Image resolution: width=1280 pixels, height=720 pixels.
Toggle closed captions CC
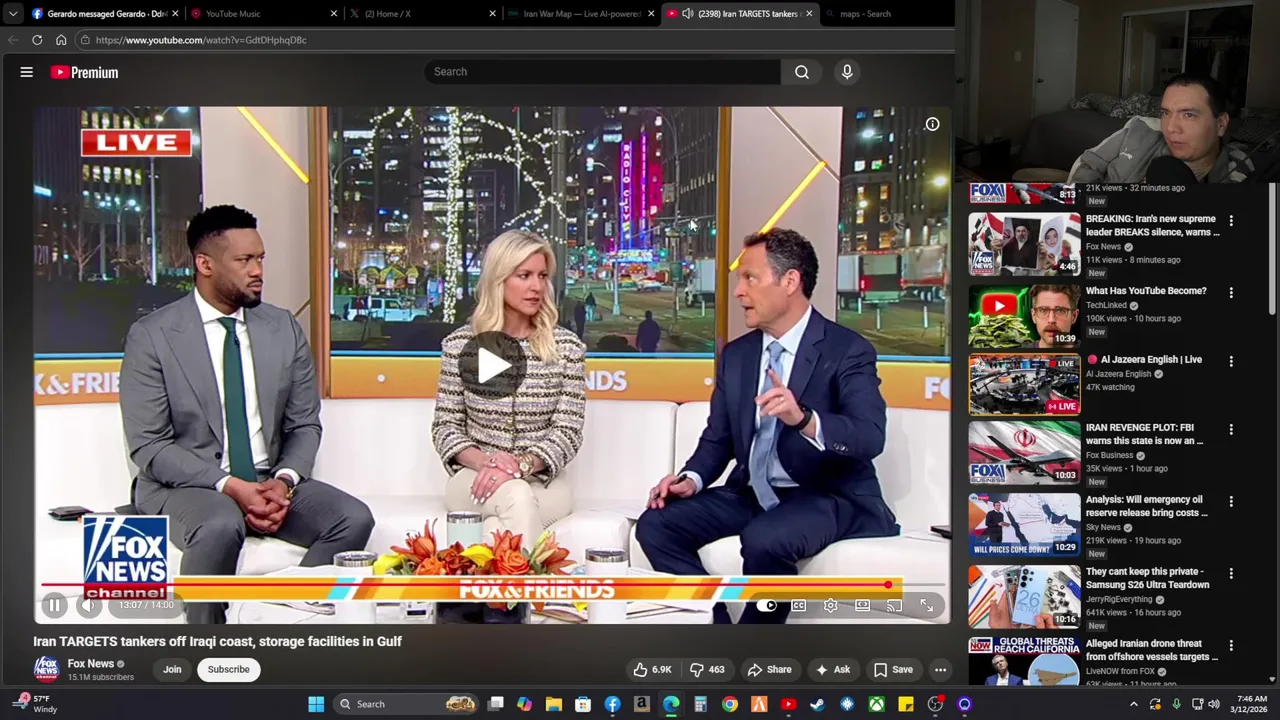(x=799, y=605)
